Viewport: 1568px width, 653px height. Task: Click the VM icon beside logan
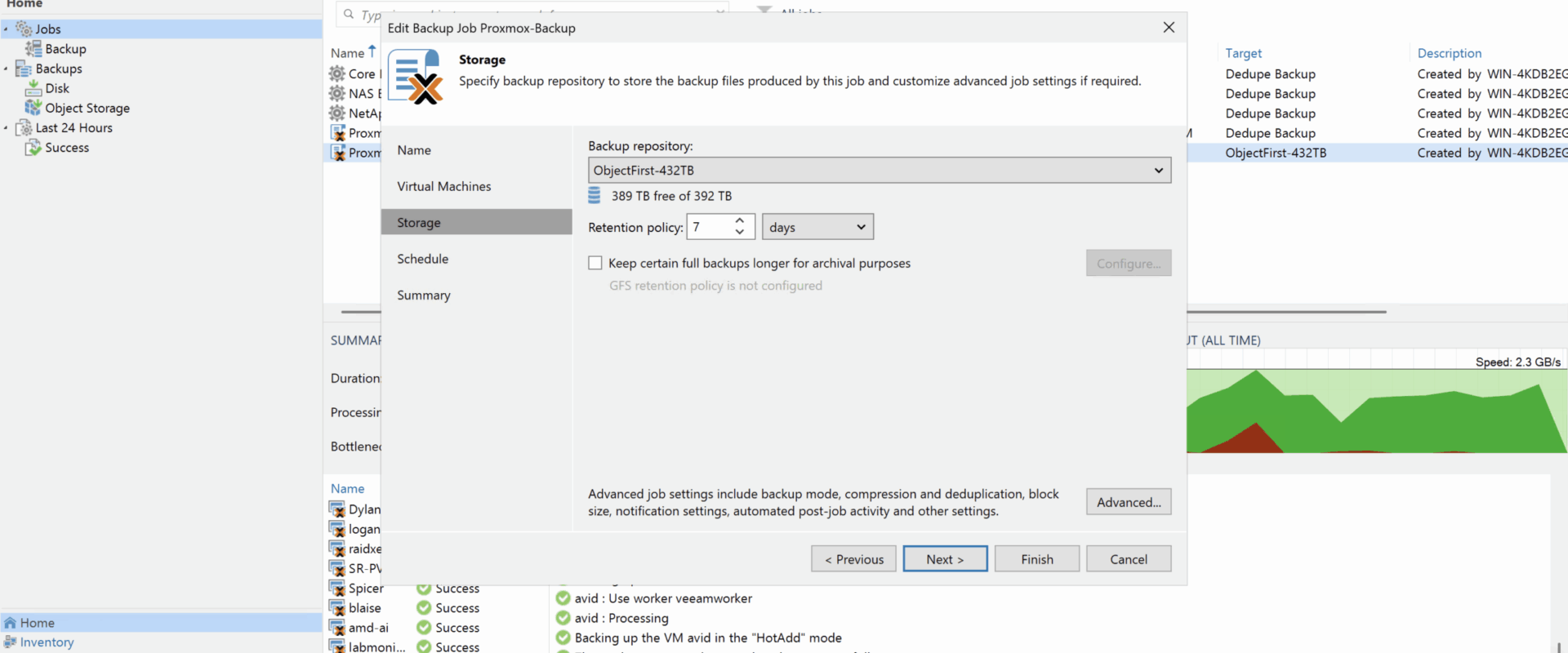point(336,528)
